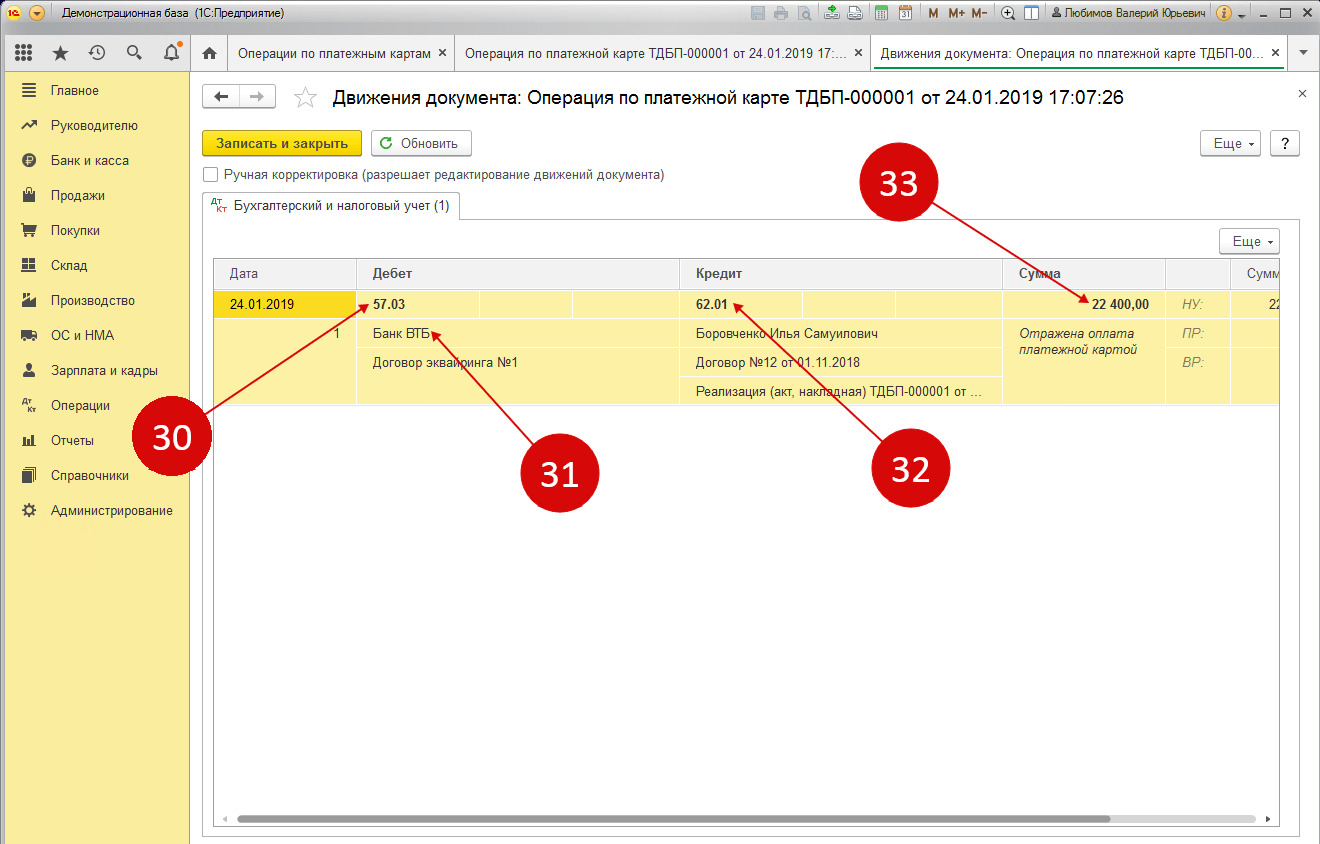Open the Еще menu above the table

point(1249,241)
